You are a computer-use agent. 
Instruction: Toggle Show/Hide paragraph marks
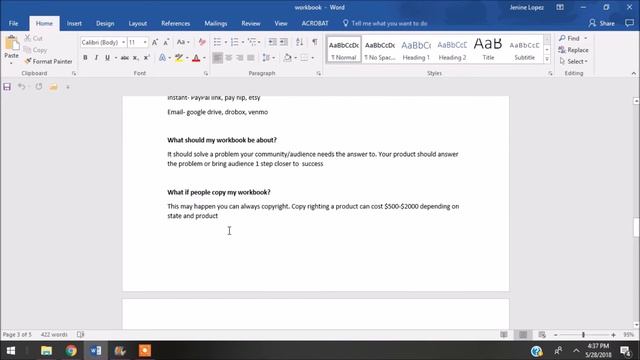coord(315,42)
